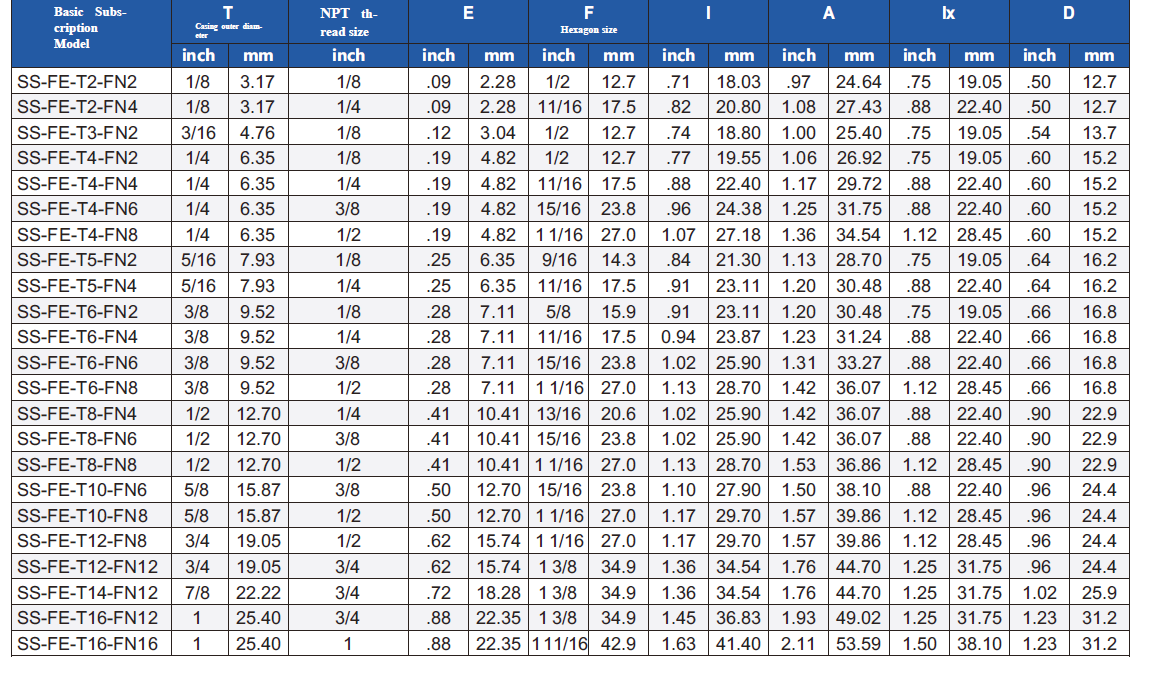Click the 13/16 hexagon size cell
The image size is (1153, 676).
pos(559,414)
